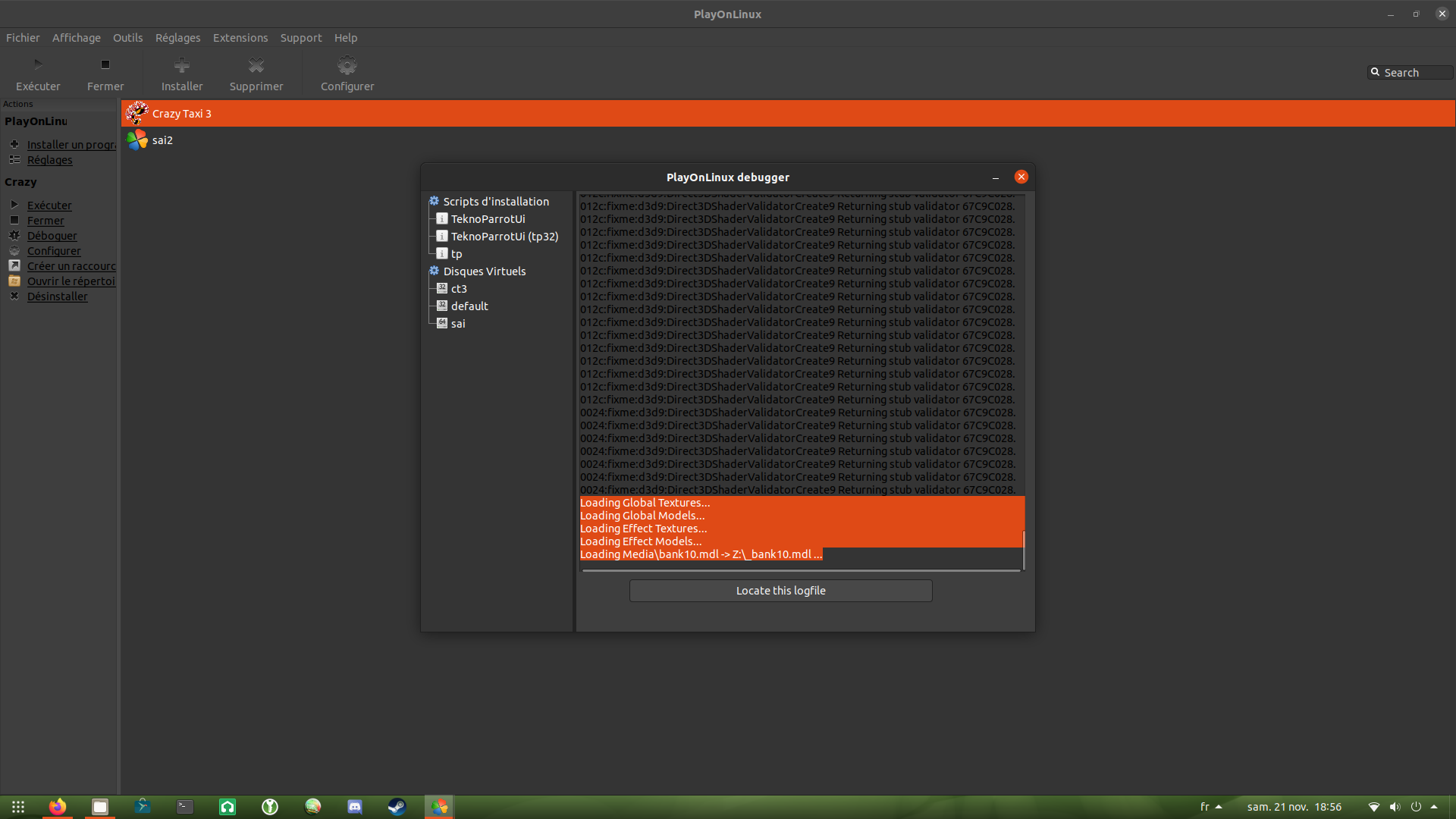Click 'Installer un programme' sidebar link
Image resolution: width=1456 pixels, height=819 pixels.
click(71, 145)
